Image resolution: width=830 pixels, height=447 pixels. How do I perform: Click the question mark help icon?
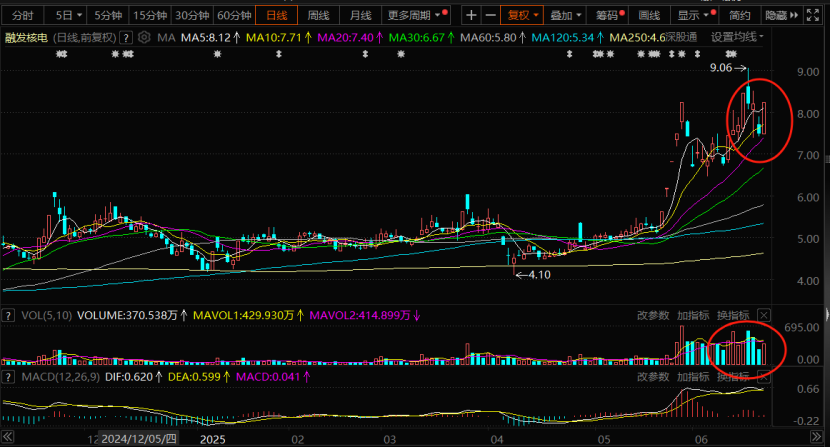click(126, 37)
